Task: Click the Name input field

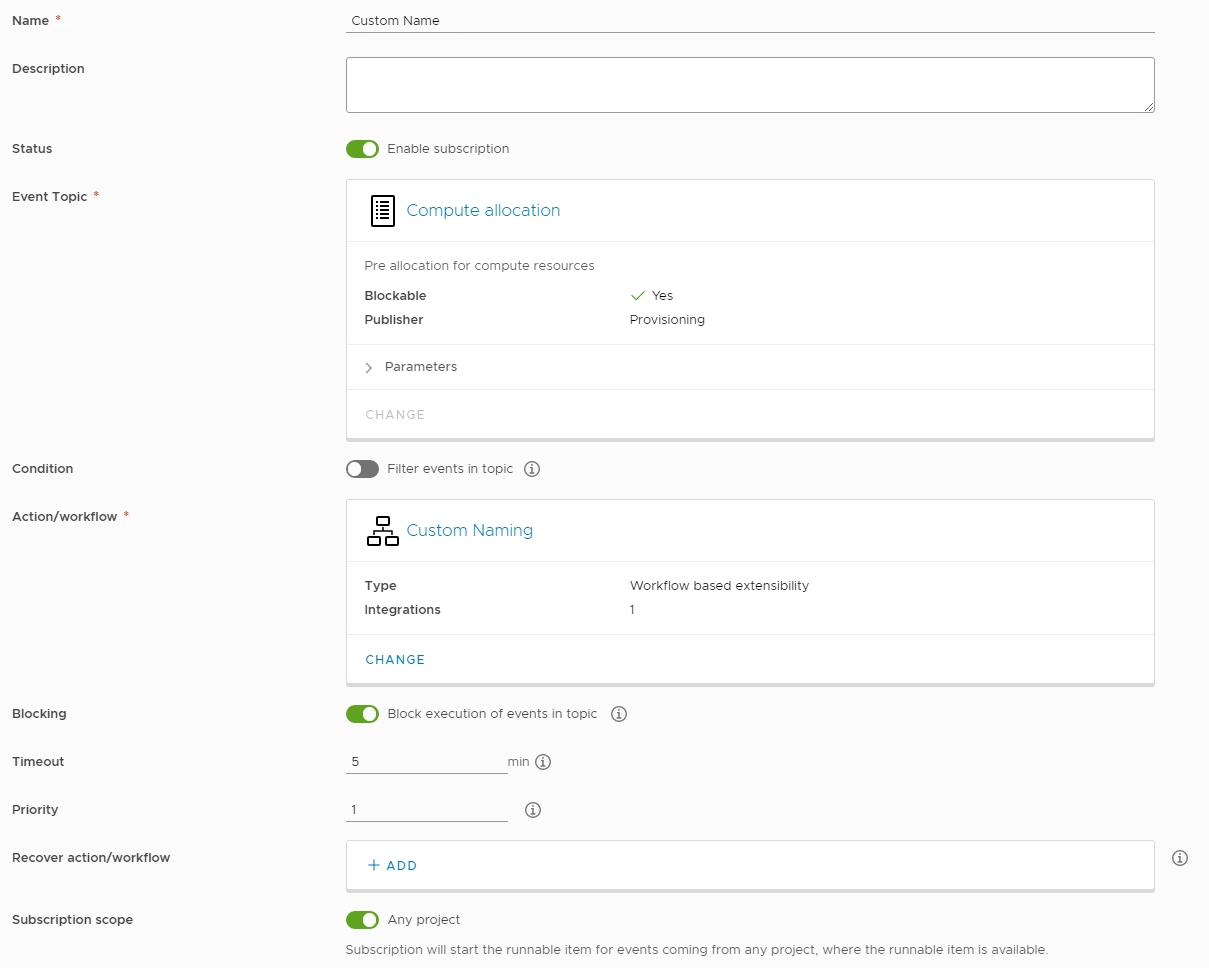Action: [750, 21]
